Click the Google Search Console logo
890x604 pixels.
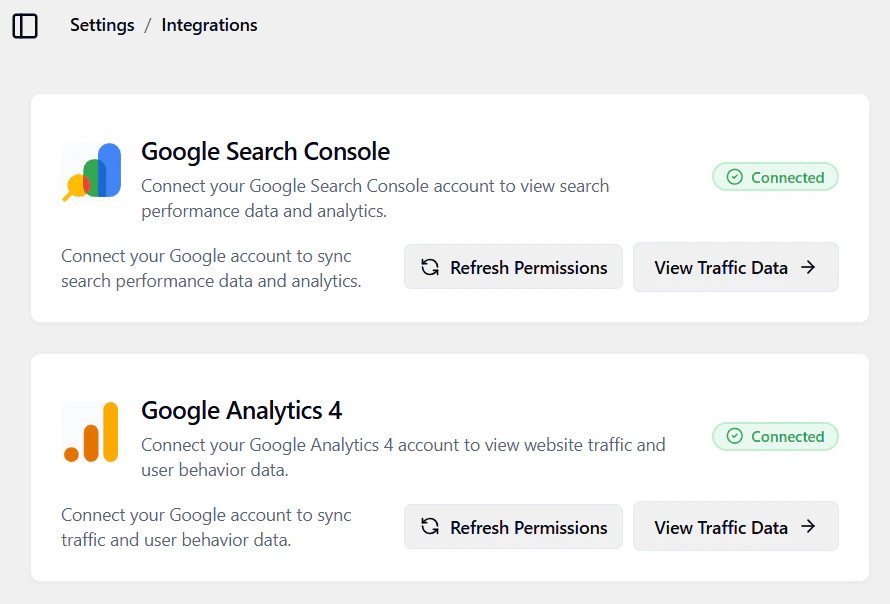click(91, 170)
